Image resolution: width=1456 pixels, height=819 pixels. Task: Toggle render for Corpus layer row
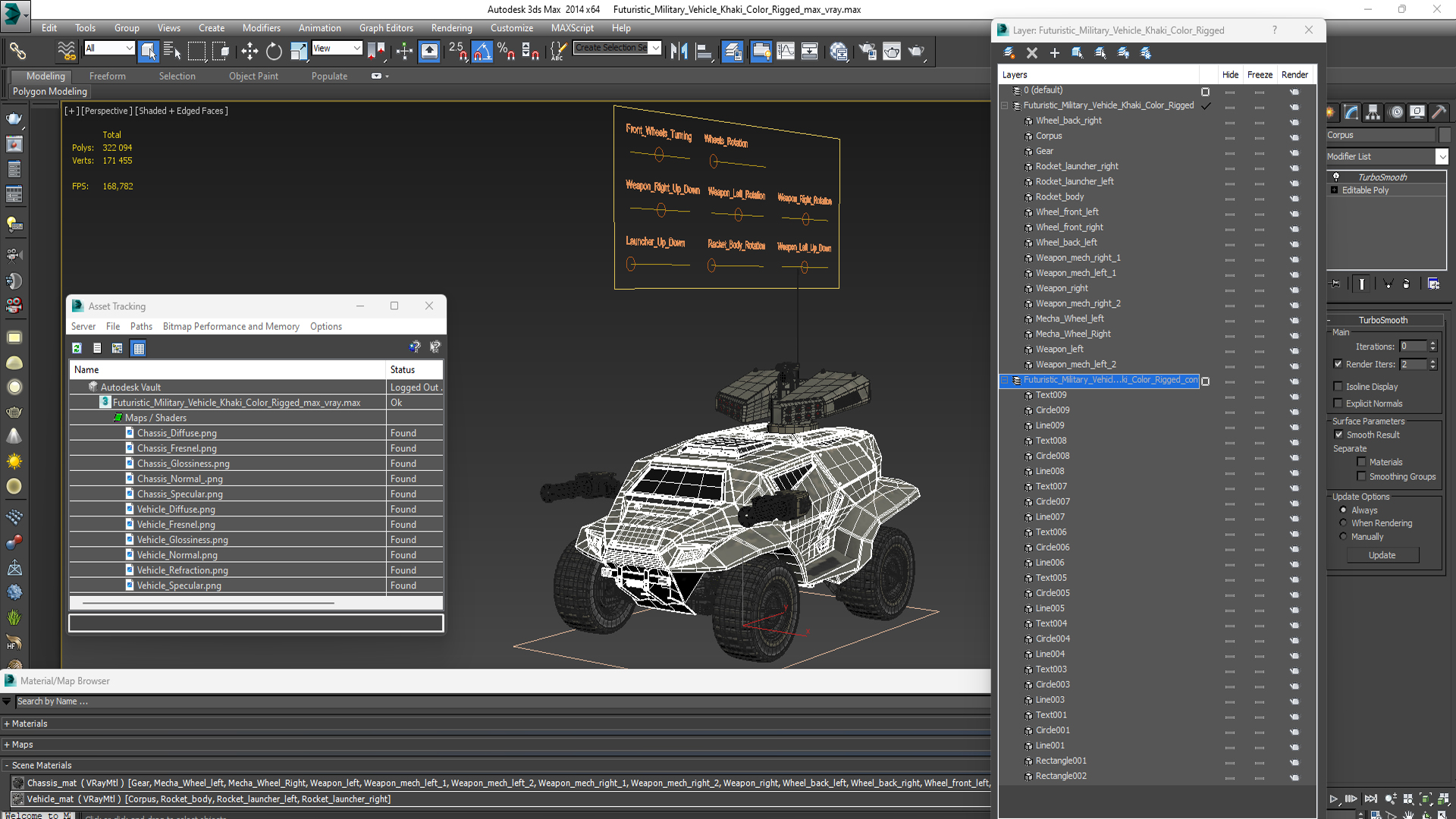(1294, 137)
